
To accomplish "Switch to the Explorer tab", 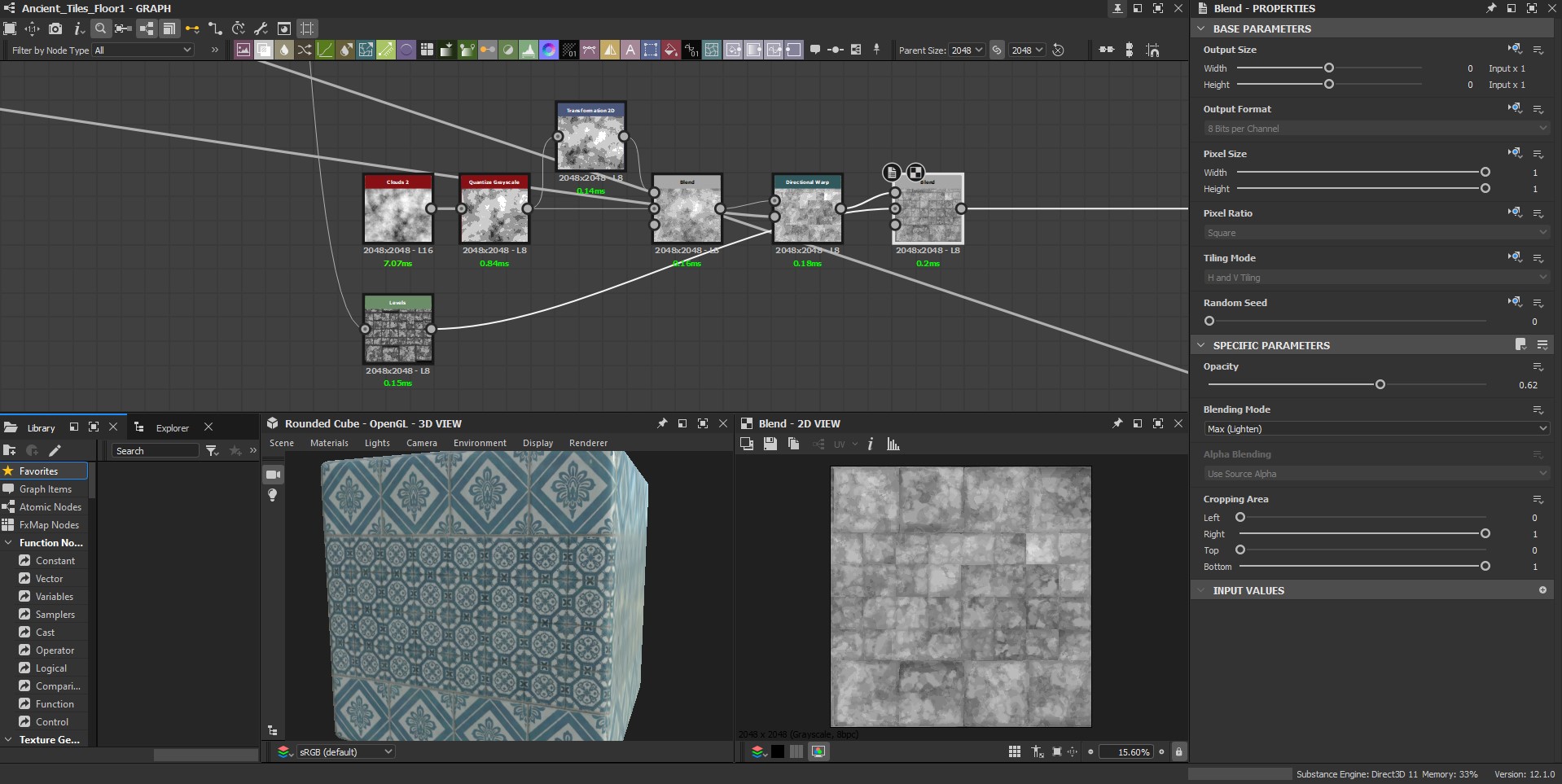I will click(x=172, y=427).
